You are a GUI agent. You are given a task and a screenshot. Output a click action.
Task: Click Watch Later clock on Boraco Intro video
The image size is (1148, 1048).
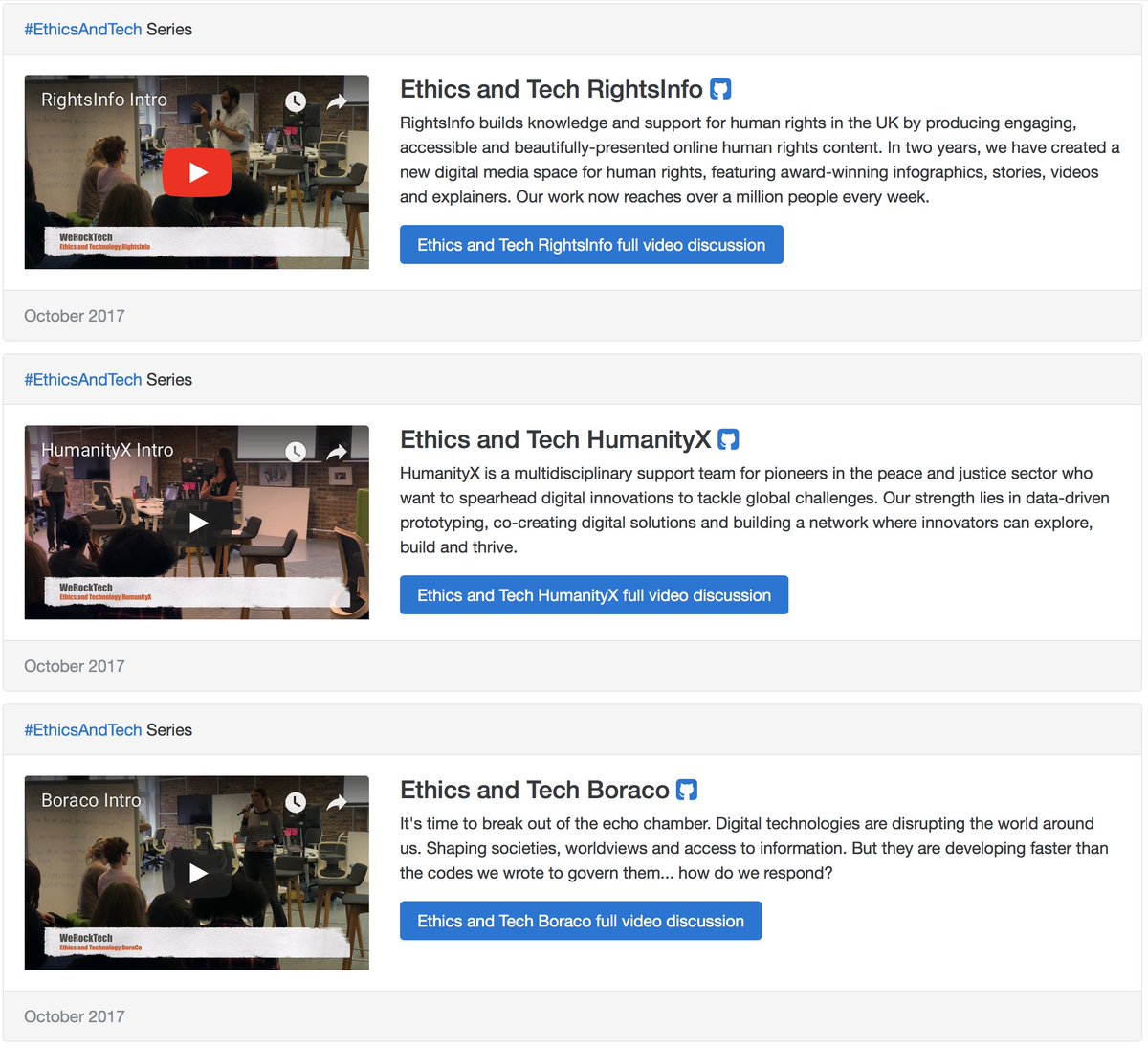click(x=296, y=802)
